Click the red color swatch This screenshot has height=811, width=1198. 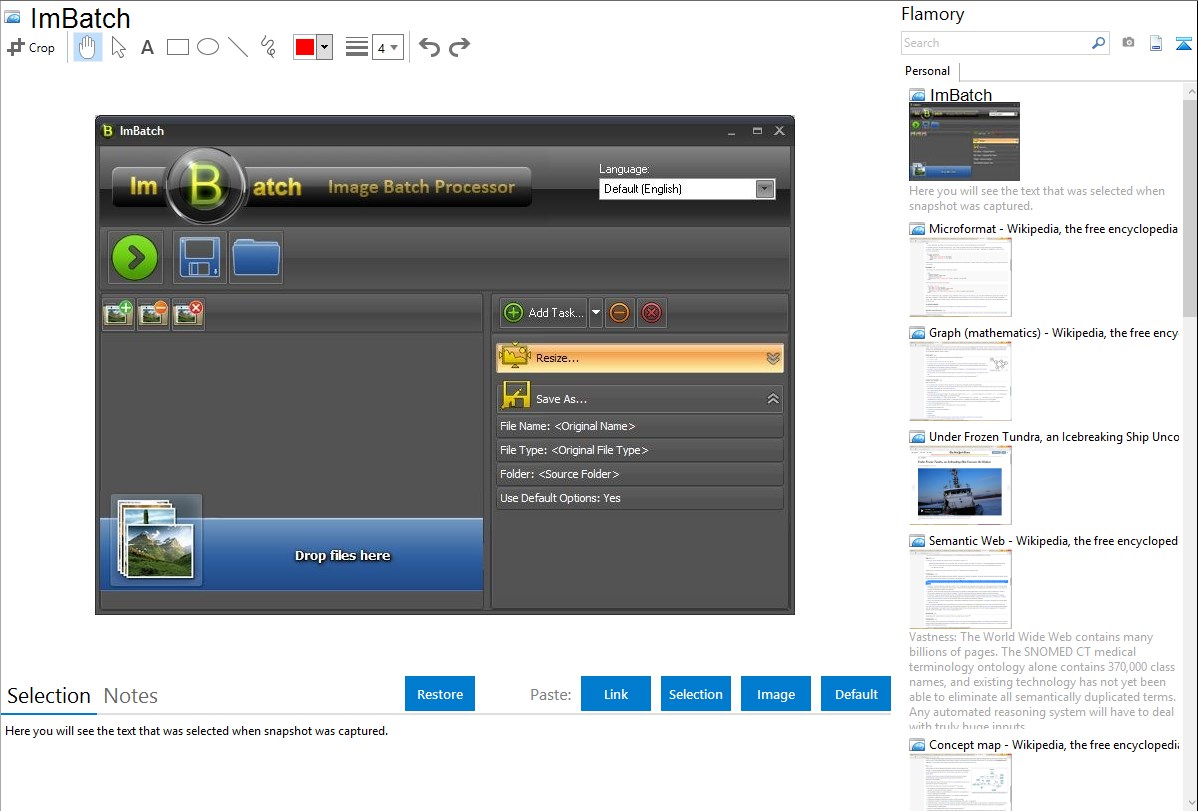[305, 47]
